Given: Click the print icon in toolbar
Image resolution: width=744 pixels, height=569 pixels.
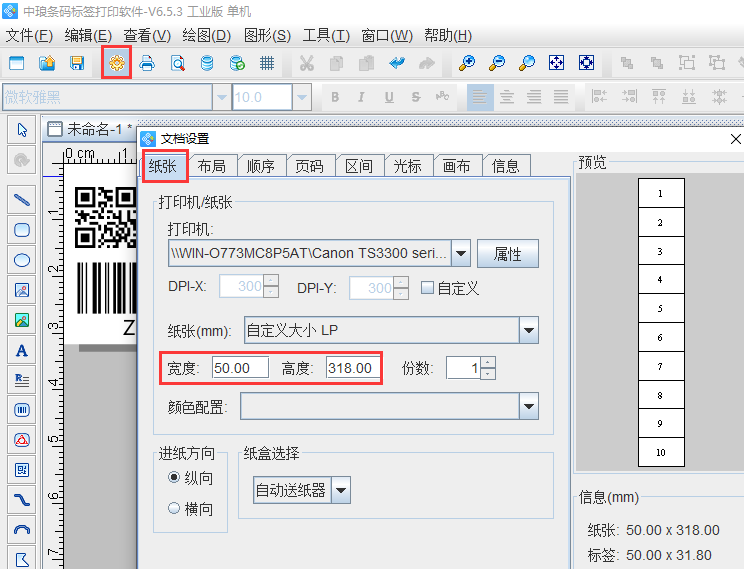Looking at the screenshot, I should coord(147,63).
